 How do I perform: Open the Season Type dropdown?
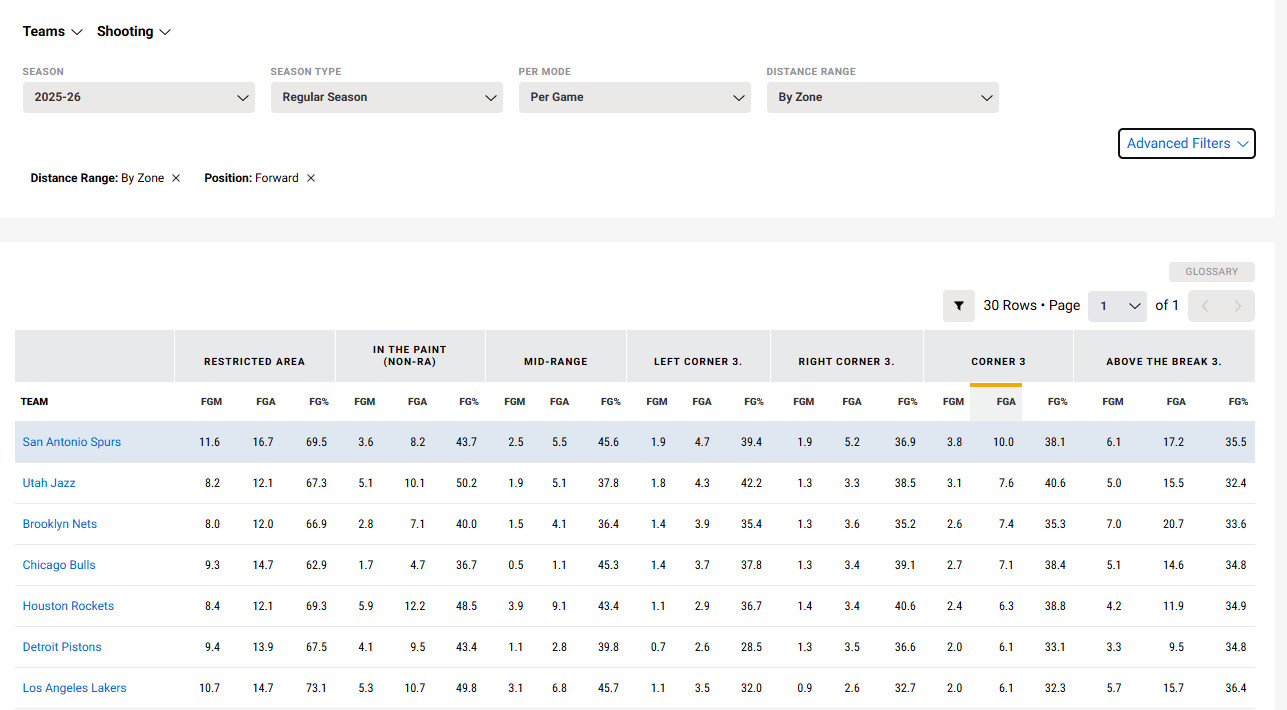coord(386,97)
